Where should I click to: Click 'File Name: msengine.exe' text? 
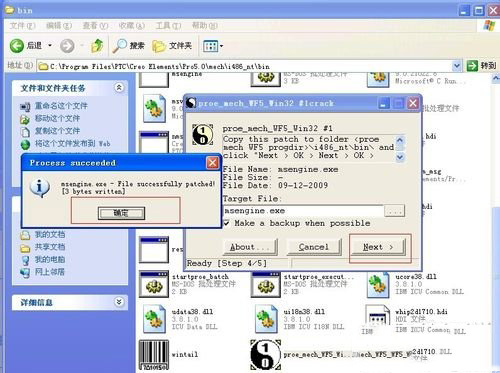[280, 169]
